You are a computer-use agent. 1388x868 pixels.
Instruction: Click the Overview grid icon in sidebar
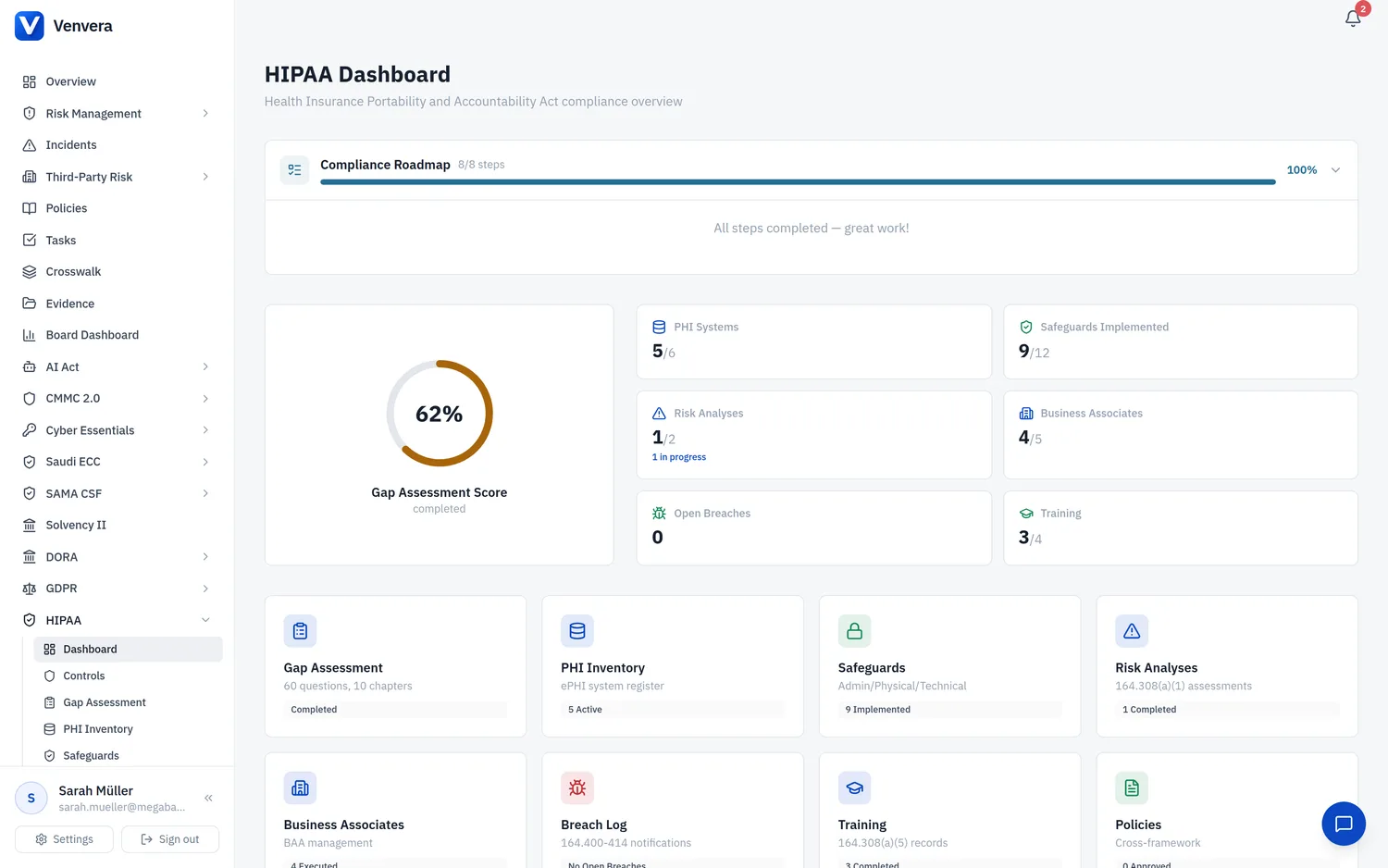coord(30,81)
